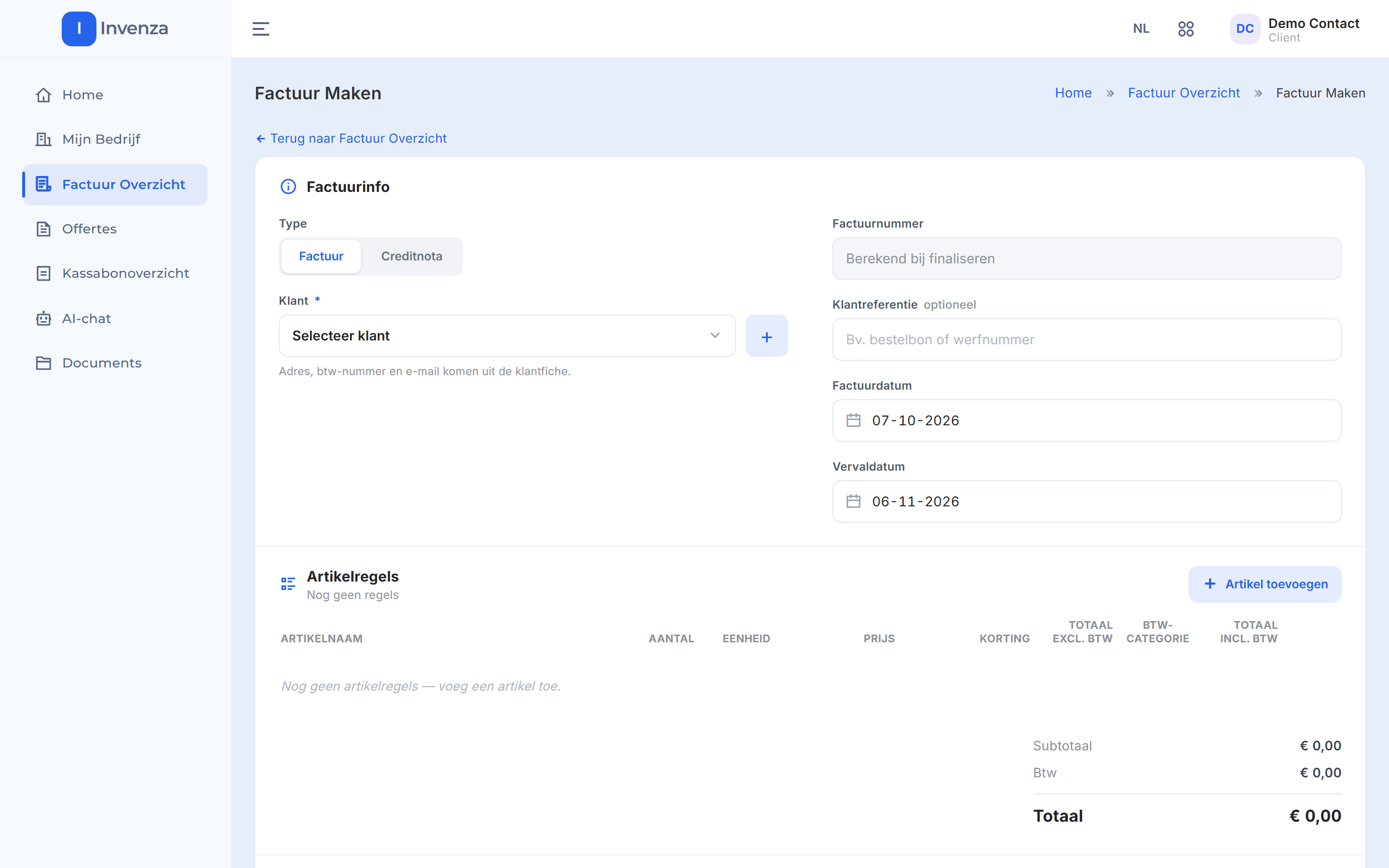This screenshot has height=868, width=1389.
Task: Click the Factuurnummer field
Action: [1087, 258]
